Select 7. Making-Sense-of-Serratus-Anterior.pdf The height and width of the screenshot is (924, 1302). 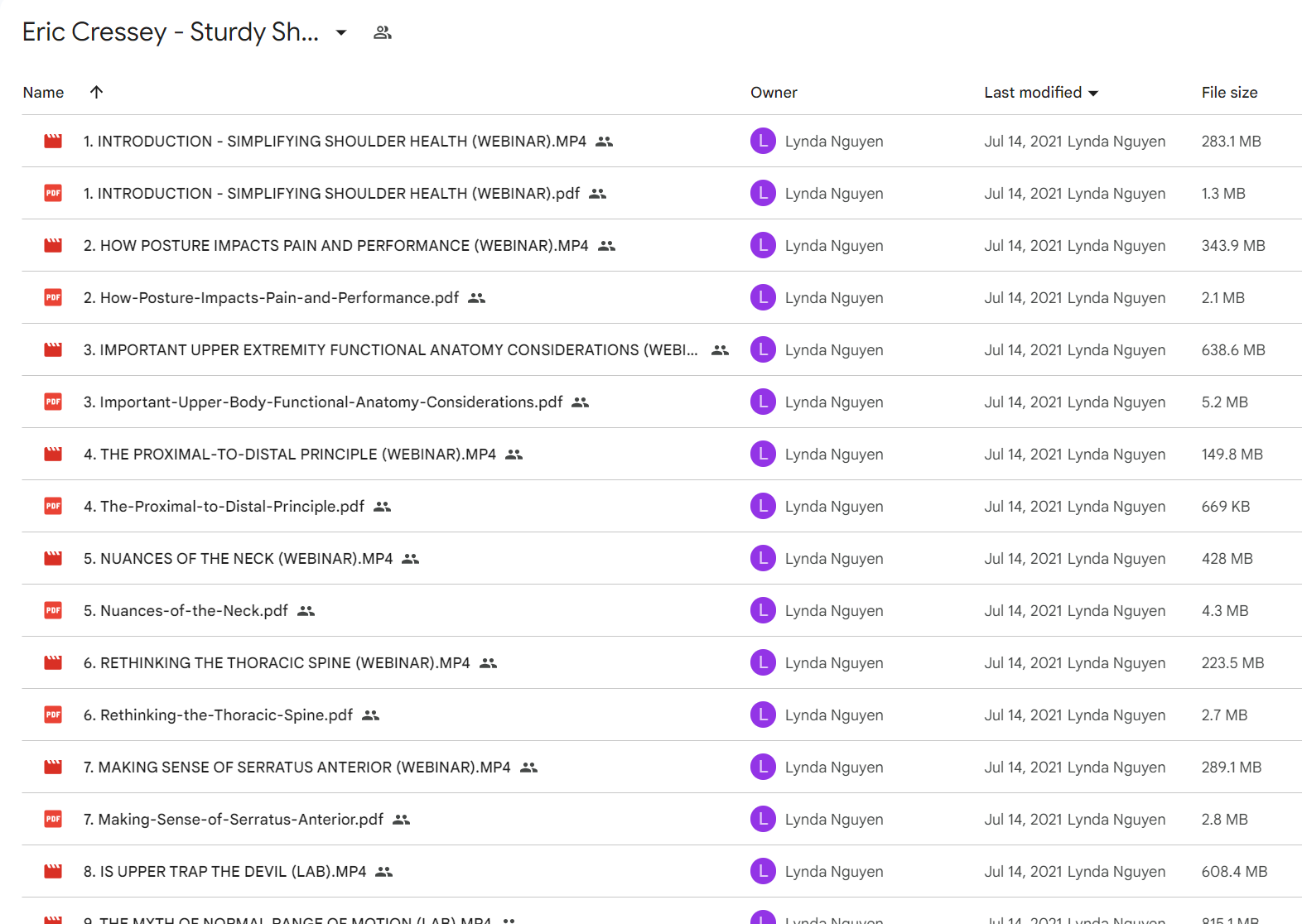[234, 820]
